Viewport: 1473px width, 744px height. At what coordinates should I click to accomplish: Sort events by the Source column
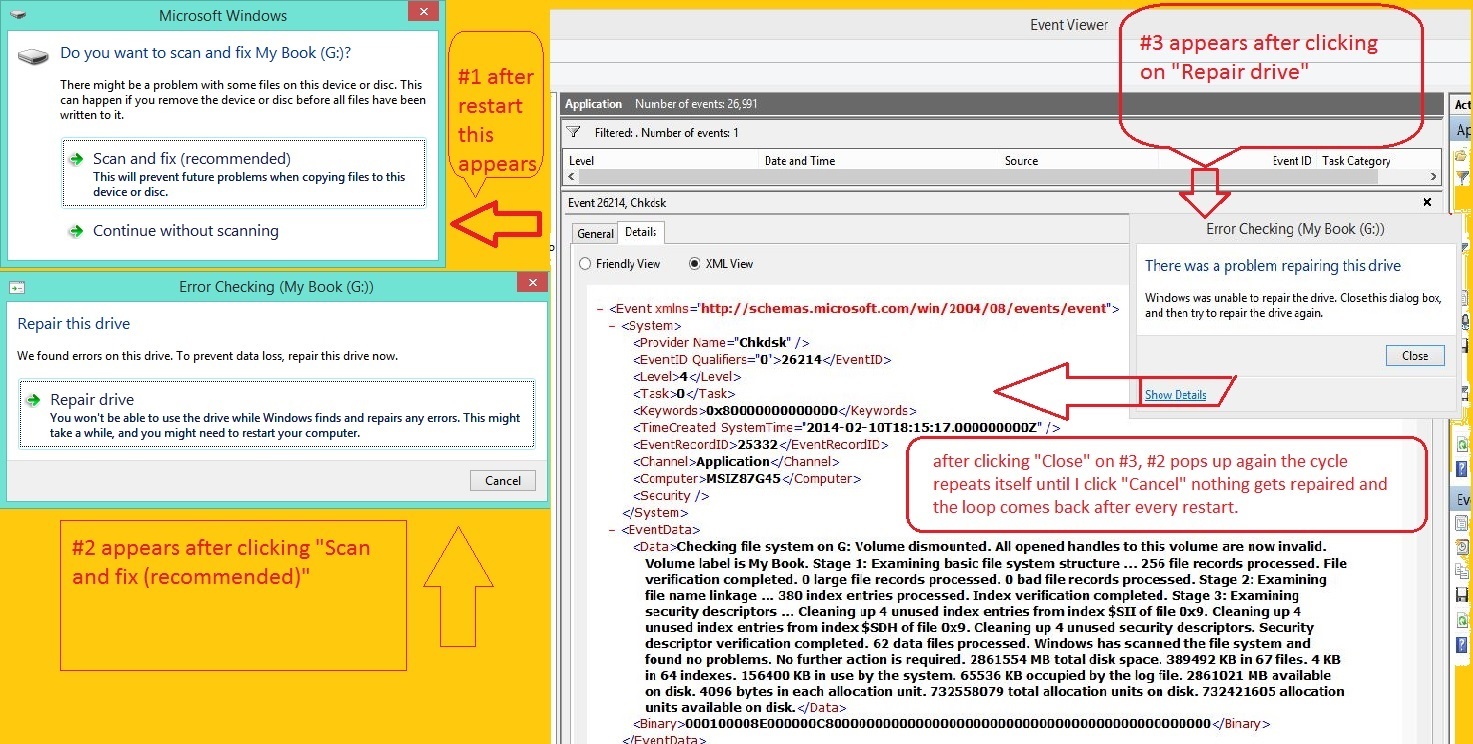click(x=1021, y=161)
